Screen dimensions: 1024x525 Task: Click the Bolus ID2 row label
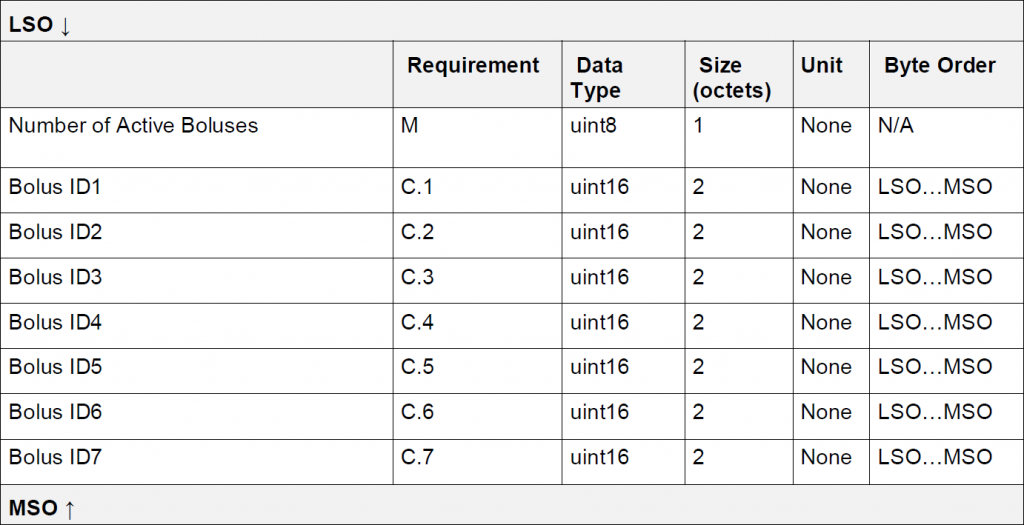click(x=56, y=232)
